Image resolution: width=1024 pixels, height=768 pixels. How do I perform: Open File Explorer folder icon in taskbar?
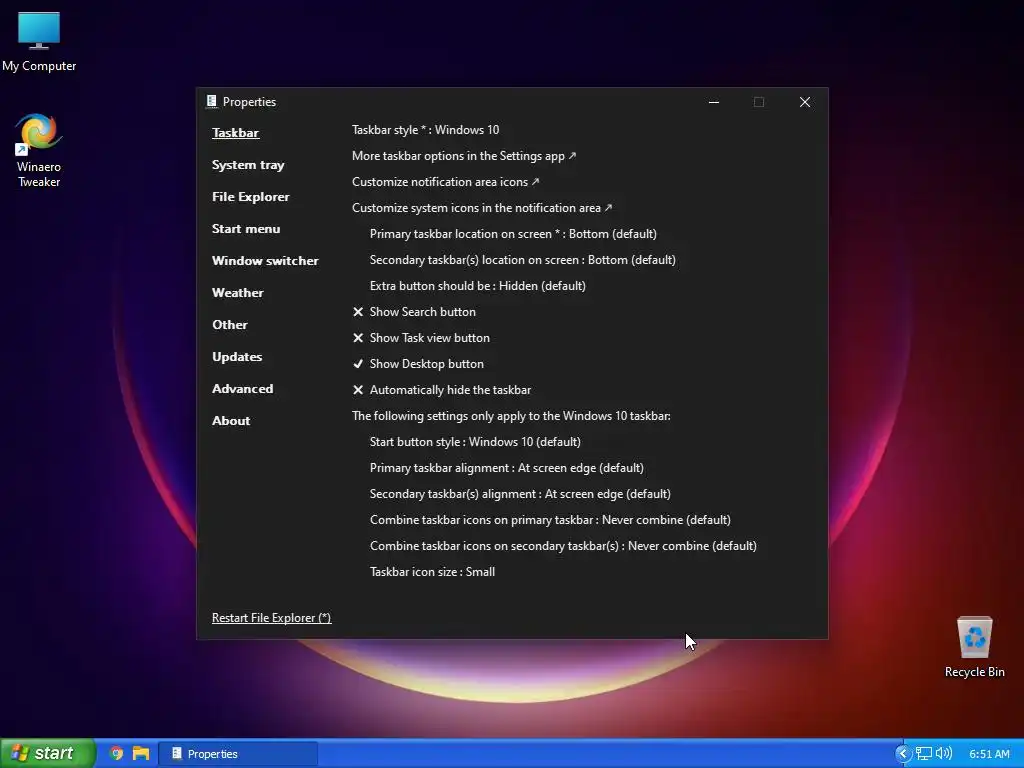pyautogui.click(x=141, y=753)
